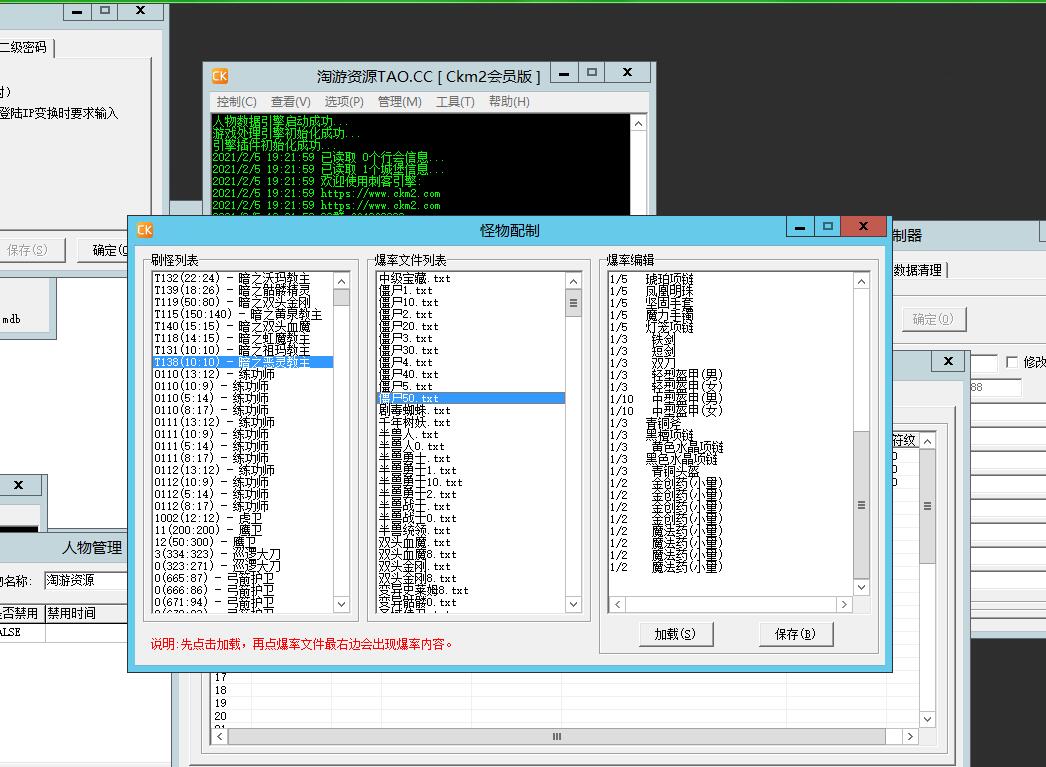Open the 工具(T) menu
1046x767 pixels.
[x=455, y=102]
